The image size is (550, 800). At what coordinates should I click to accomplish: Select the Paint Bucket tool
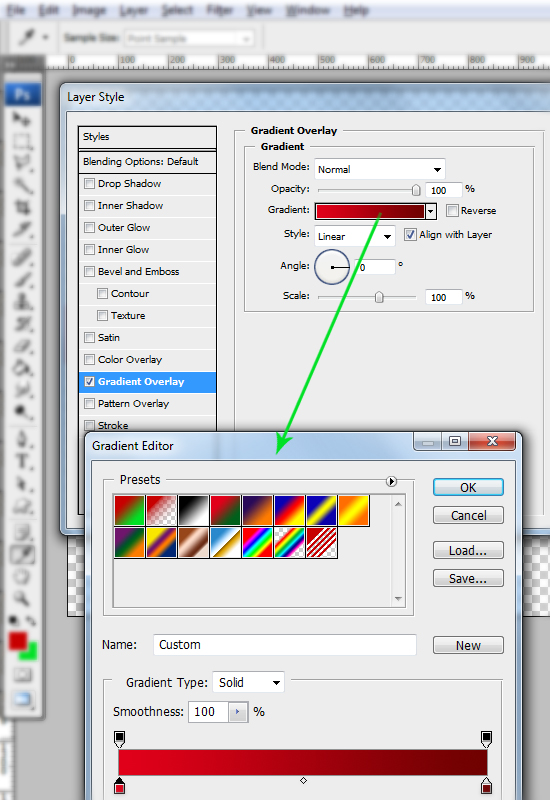click(x=21, y=368)
